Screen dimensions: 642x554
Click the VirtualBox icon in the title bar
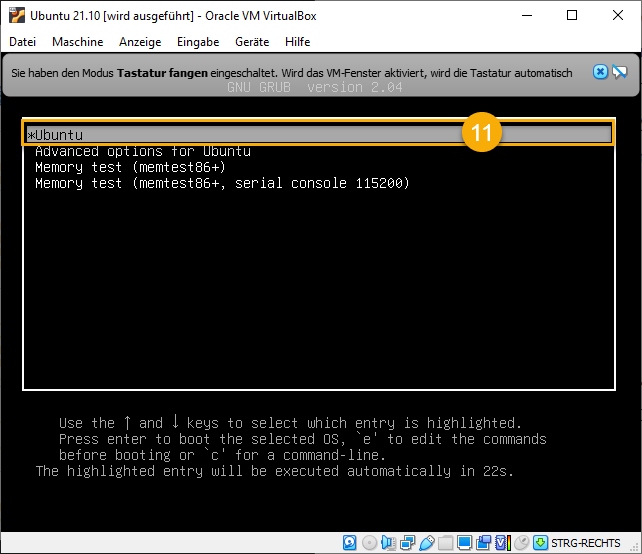(16, 15)
